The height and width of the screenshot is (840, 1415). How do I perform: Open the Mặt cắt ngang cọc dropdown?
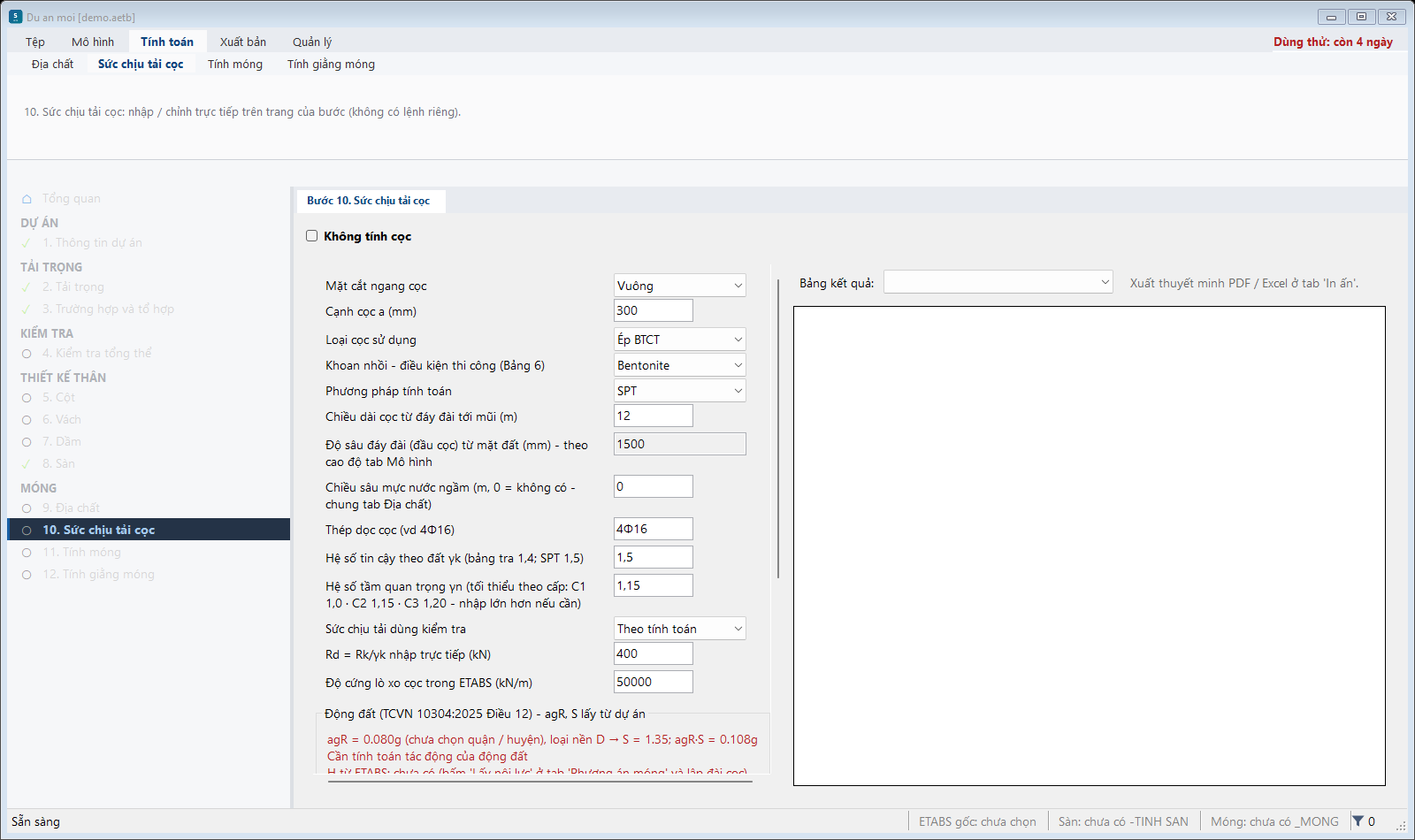(680, 286)
